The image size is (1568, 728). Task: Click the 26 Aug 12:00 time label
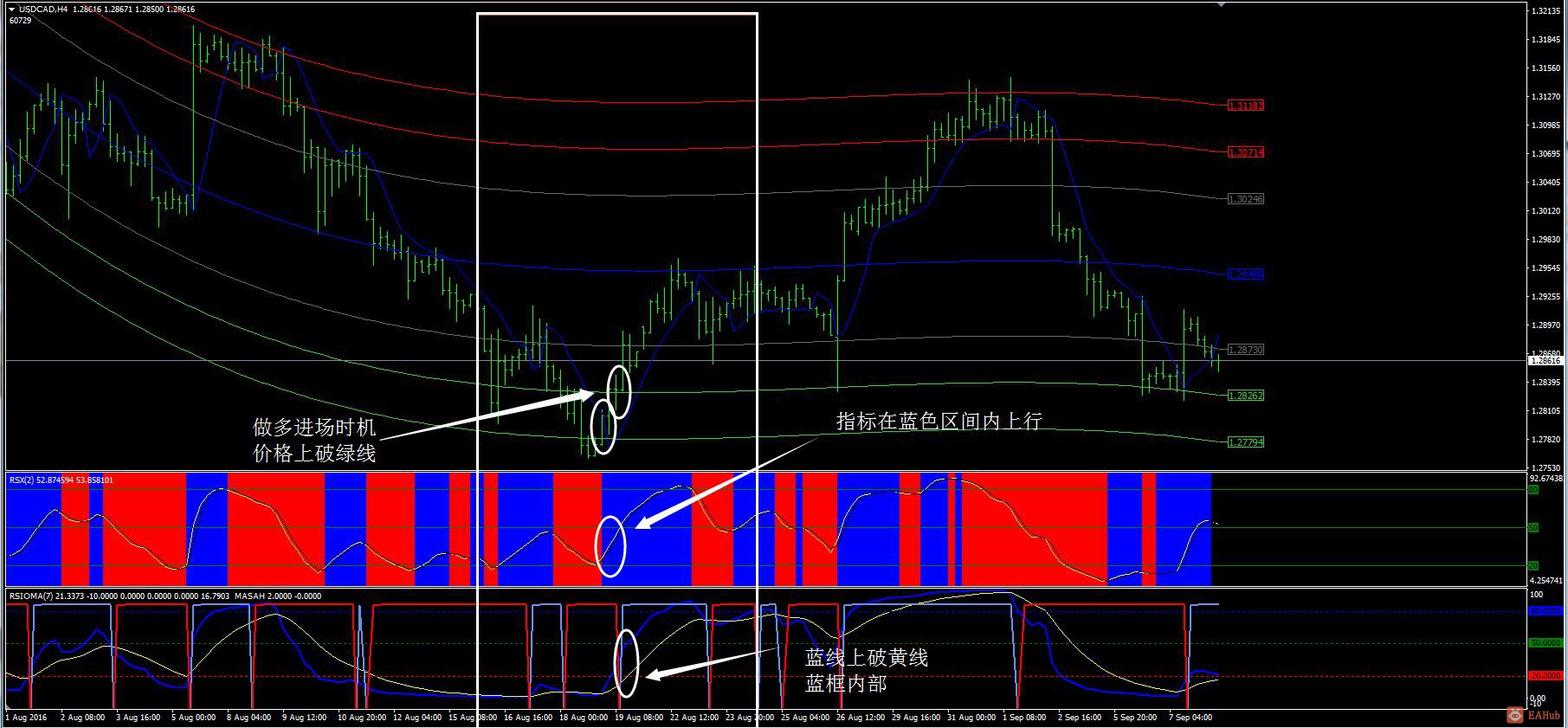pyautogui.click(x=861, y=718)
